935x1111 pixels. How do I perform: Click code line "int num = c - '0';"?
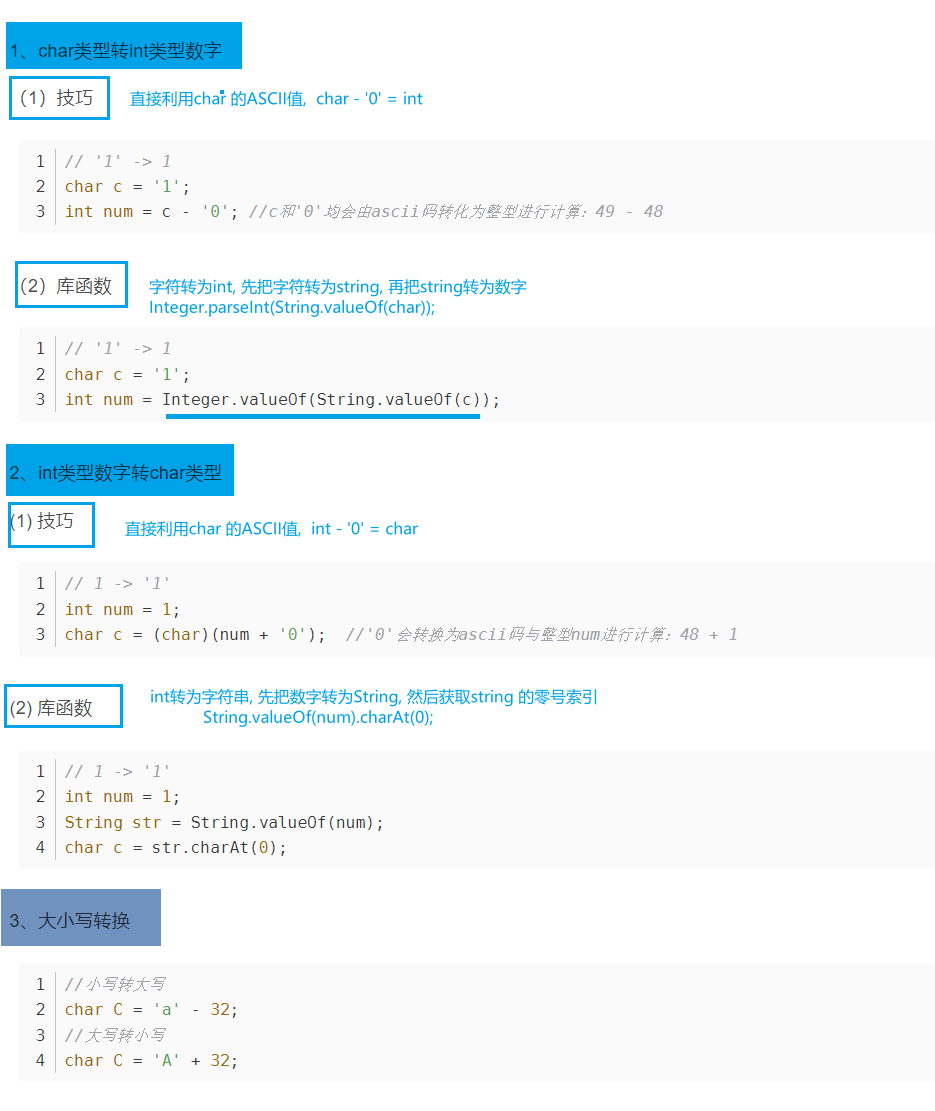point(152,211)
